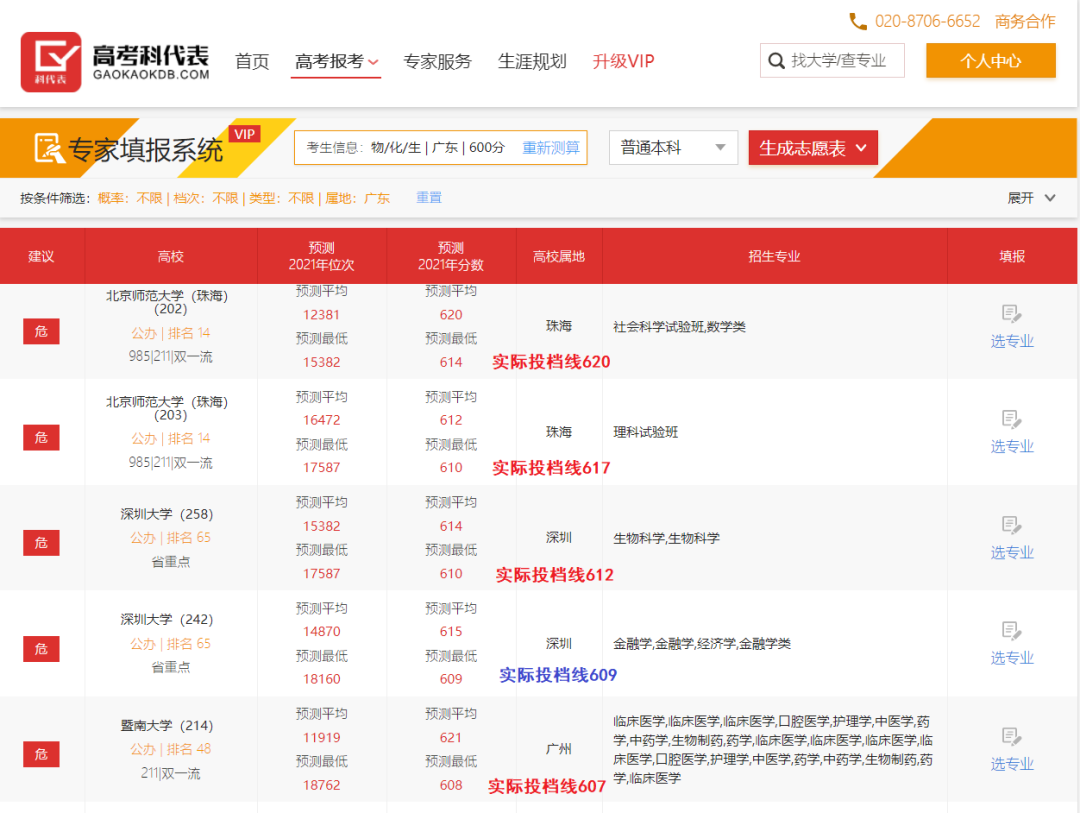Open 专家服务 navigation item
This screenshot has width=1080, height=813.
(x=437, y=61)
